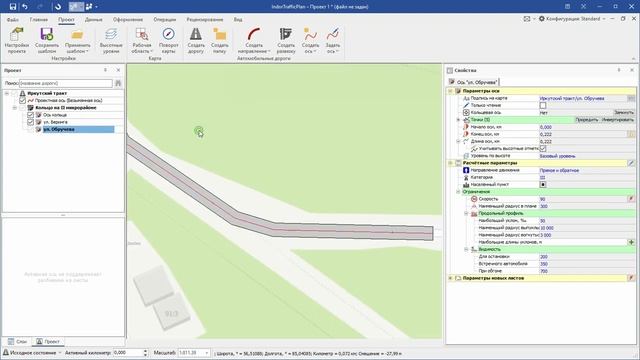Open Применить шаблон dropdown button
Screen dimensions: 640x360
(x=78, y=40)
